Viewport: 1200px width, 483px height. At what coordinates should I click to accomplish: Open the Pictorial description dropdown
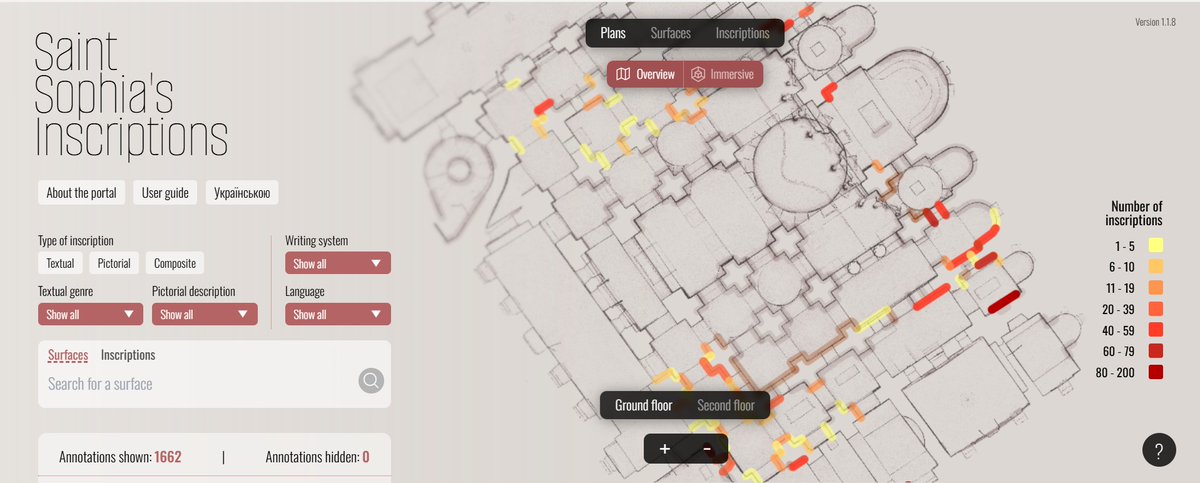click(205, 314)
